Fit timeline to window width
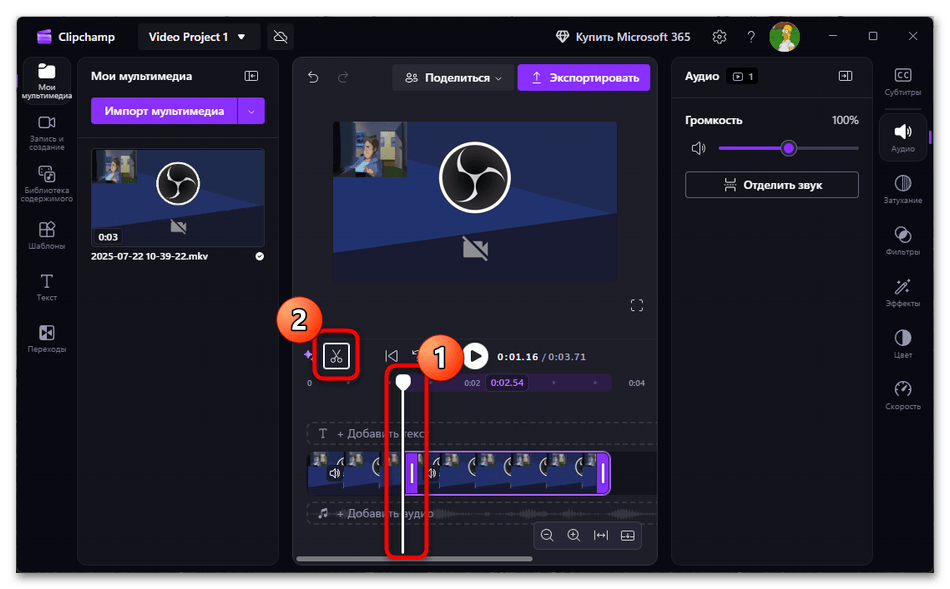The image size is (950, 589). [x=600, y=535]
